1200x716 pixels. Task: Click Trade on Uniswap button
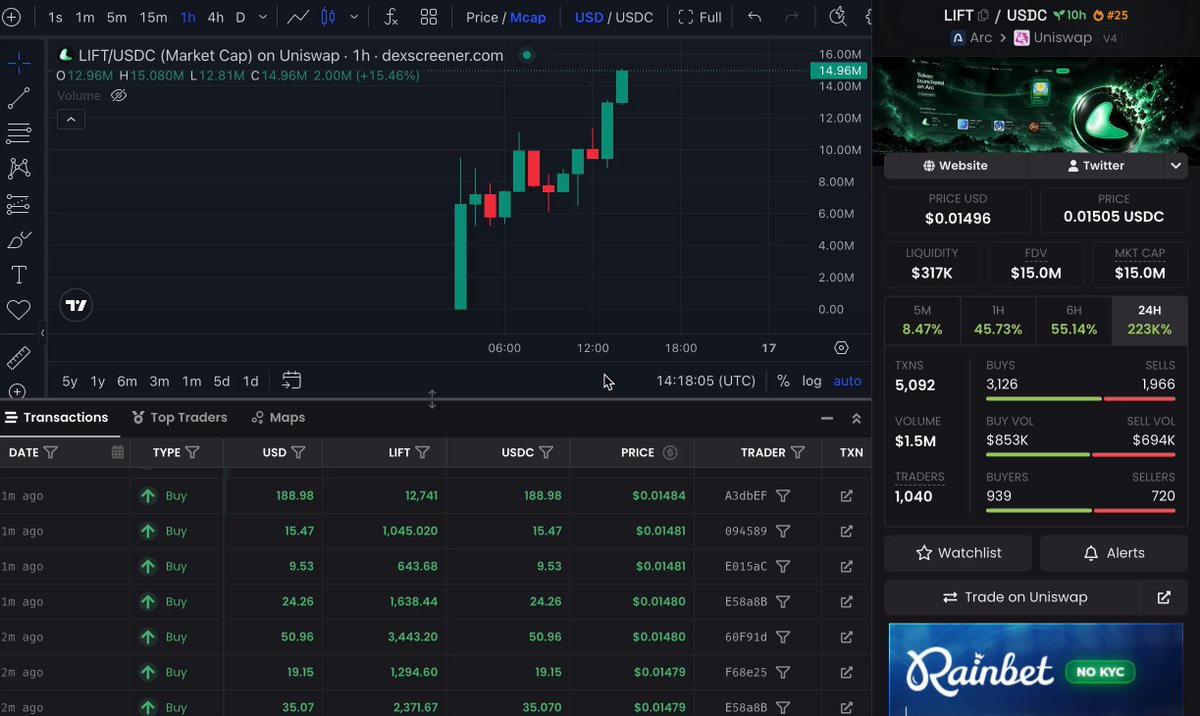pyautogui.click(x=1014, y=597)
